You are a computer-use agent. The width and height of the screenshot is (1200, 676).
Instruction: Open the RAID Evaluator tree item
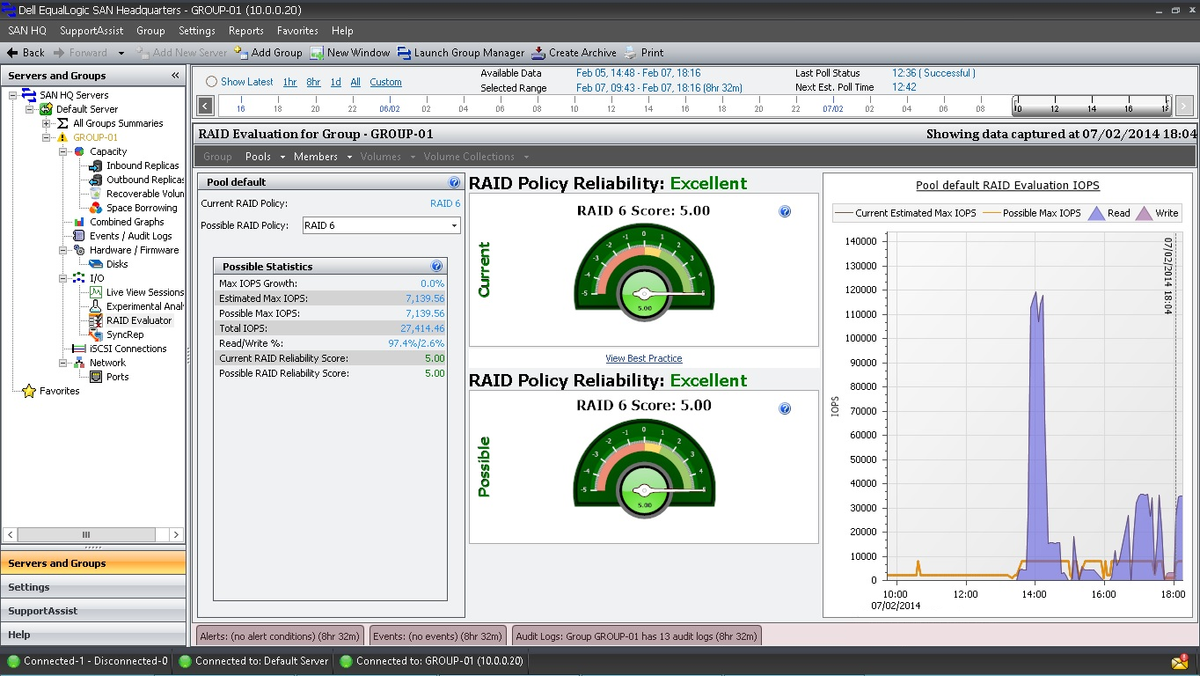click(x=138, y=321)
